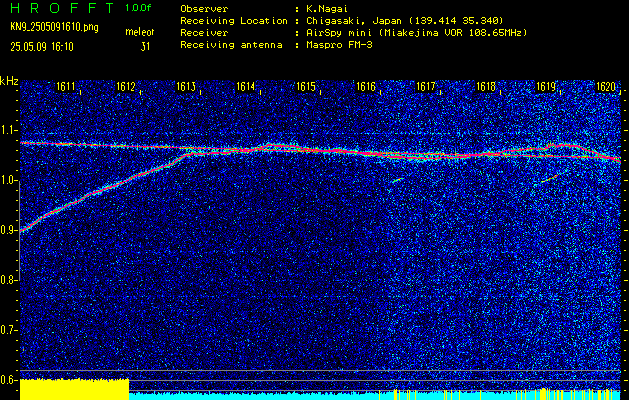Image resolution: width=629 pixels, height=400 pixels.
Task: Click the short meteor echo streak after 1616
Action: click(398, 180)
